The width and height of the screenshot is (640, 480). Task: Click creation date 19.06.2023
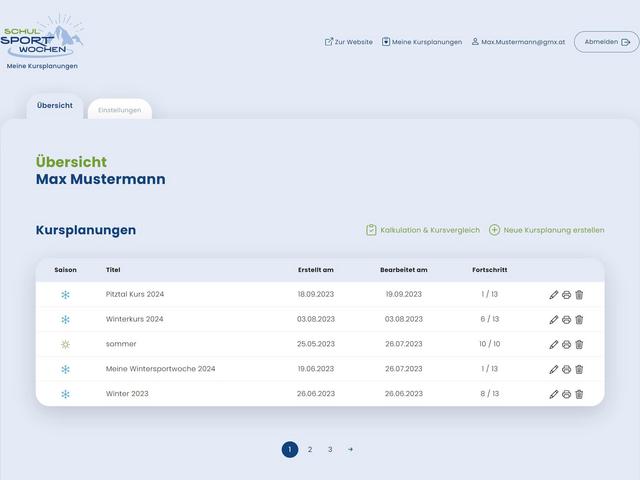[x=316, y=369]
